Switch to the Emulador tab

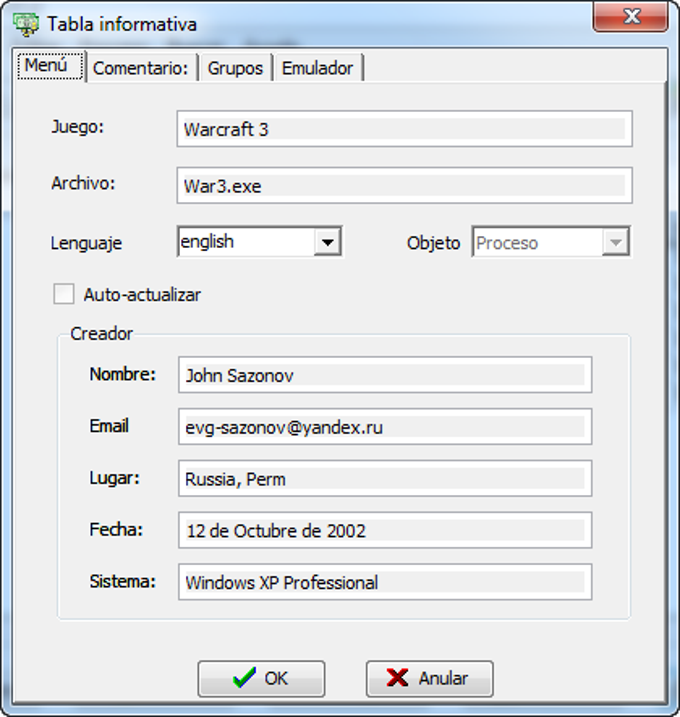click(x=318, y=68)
